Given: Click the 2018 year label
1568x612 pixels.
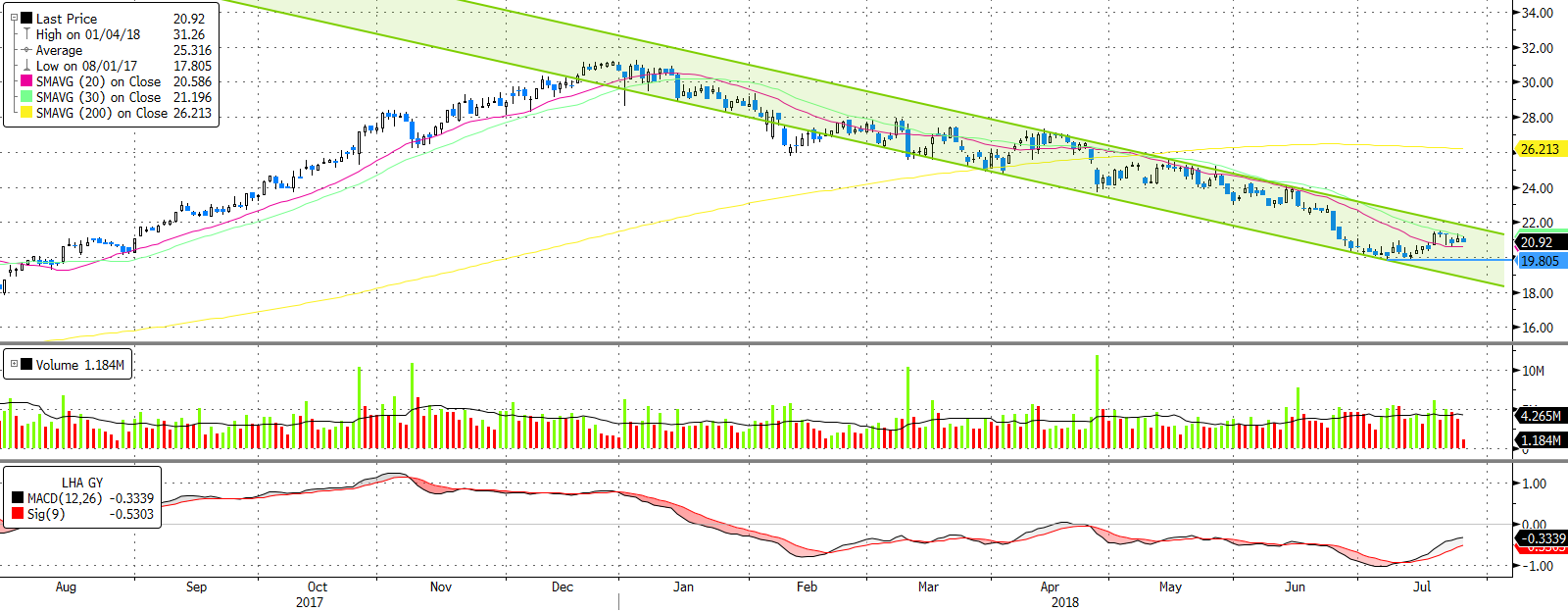Looking at the screenshot, I should [1065, 602].
